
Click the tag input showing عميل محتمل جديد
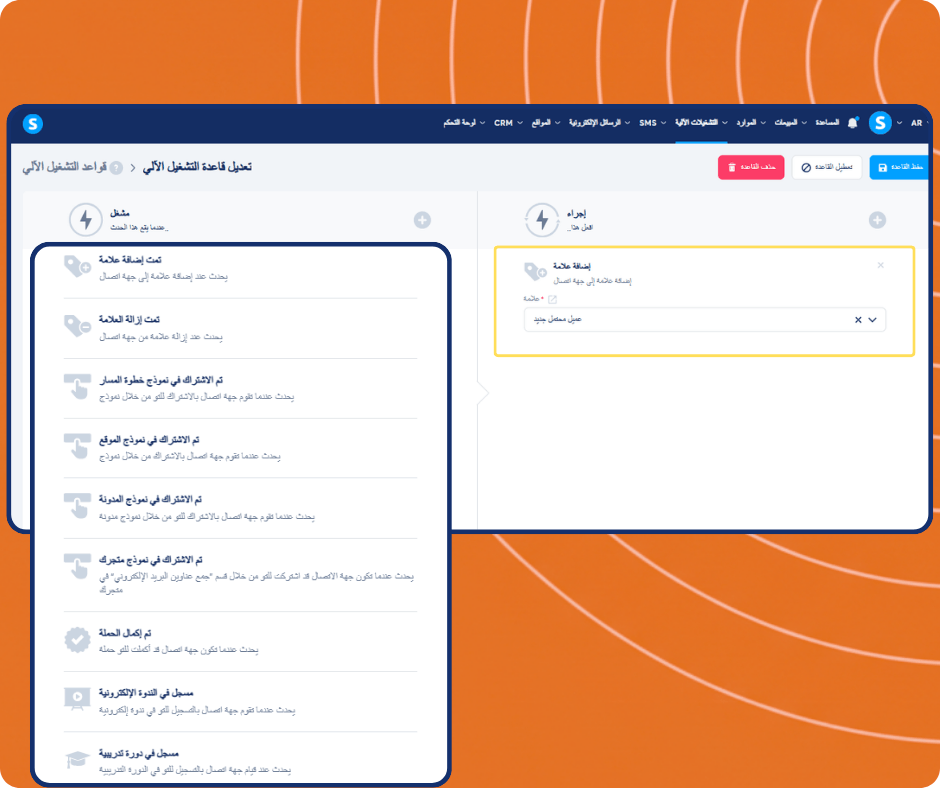[704, 320]
